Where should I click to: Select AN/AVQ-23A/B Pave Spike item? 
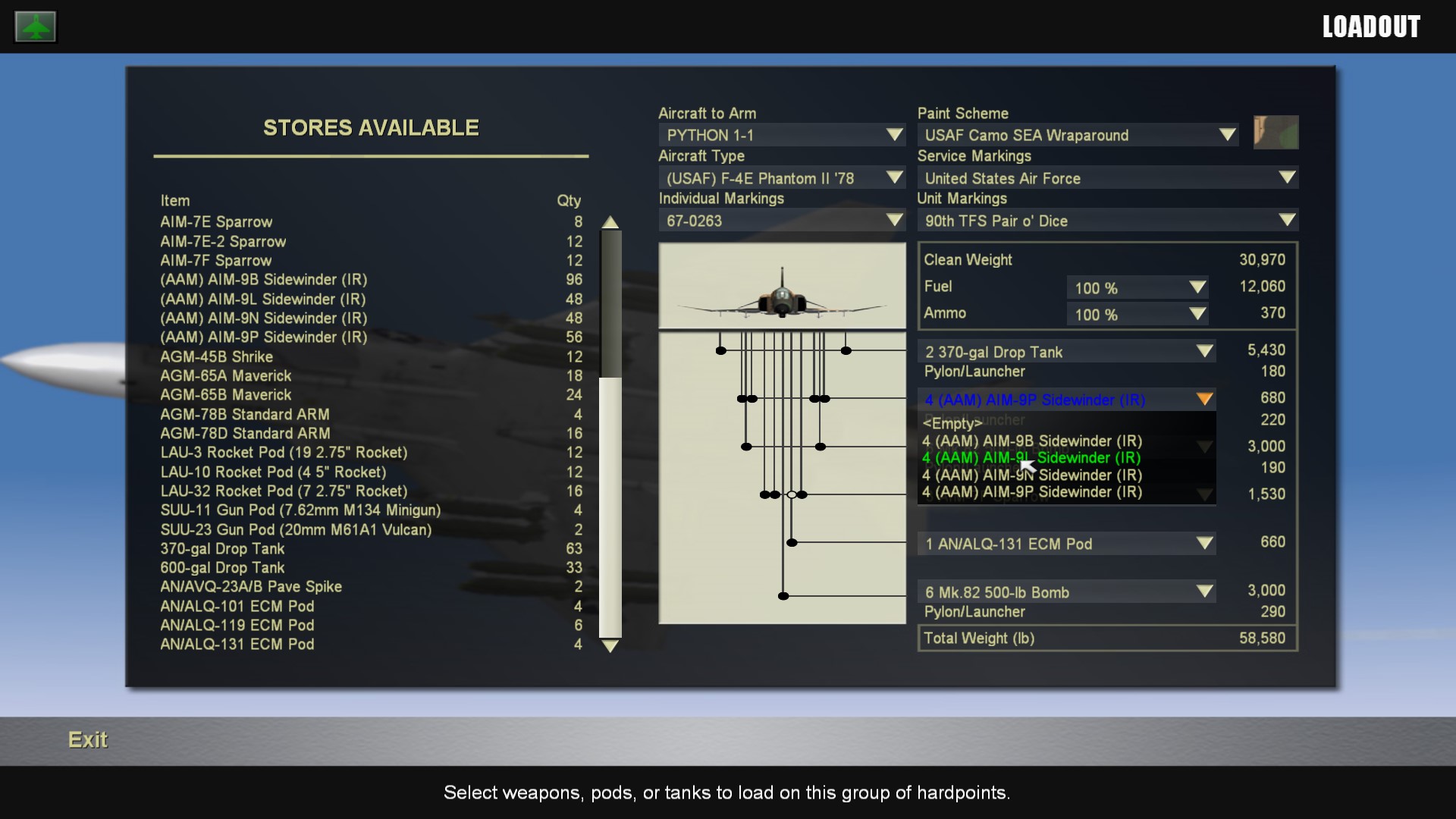click(x=371, y=587)
